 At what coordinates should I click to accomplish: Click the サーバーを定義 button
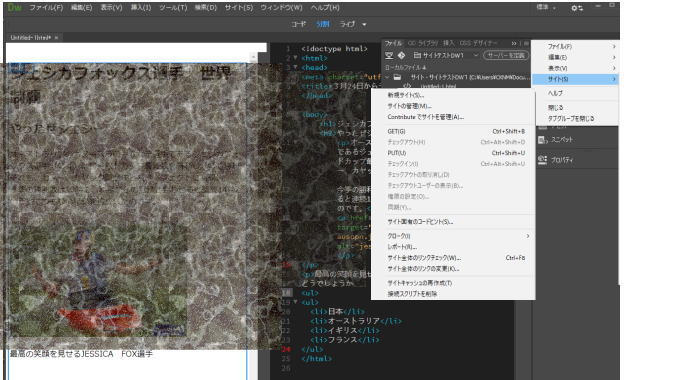point(506,55)
